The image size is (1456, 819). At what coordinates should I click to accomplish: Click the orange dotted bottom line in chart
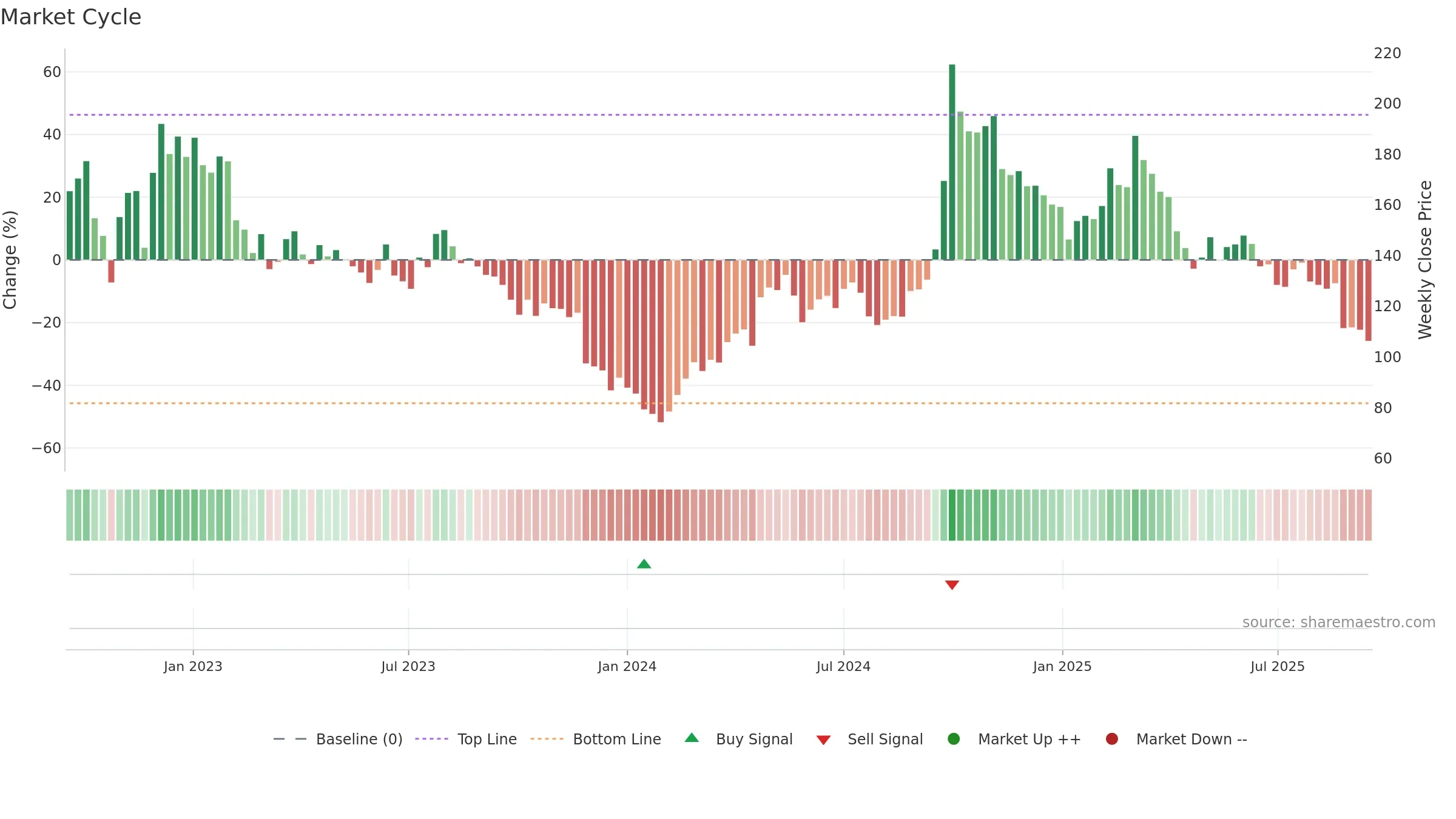click(x=719, y=403)
